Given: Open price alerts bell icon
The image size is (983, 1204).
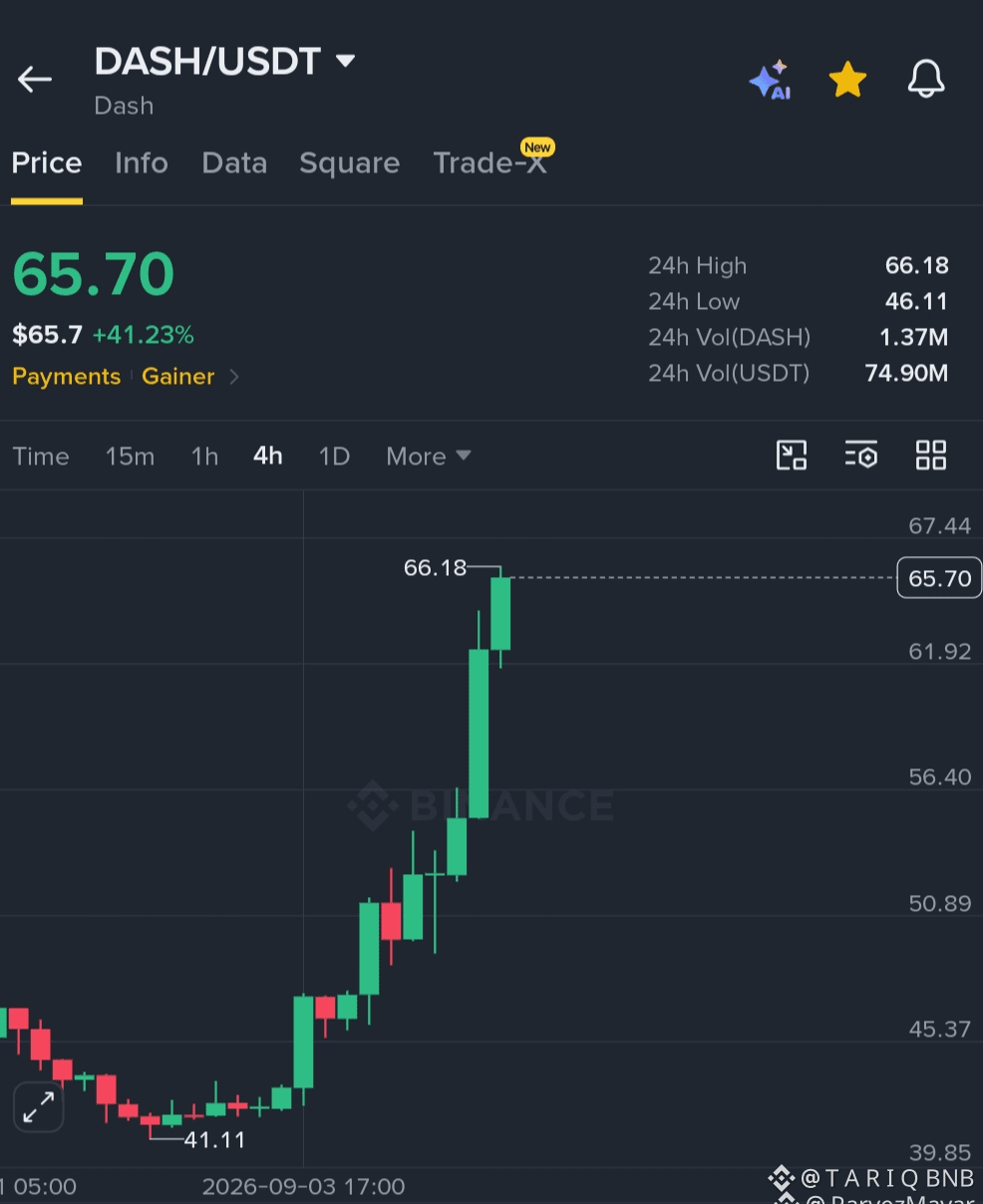Looking at the screenshot, I should tap(926, 79).
